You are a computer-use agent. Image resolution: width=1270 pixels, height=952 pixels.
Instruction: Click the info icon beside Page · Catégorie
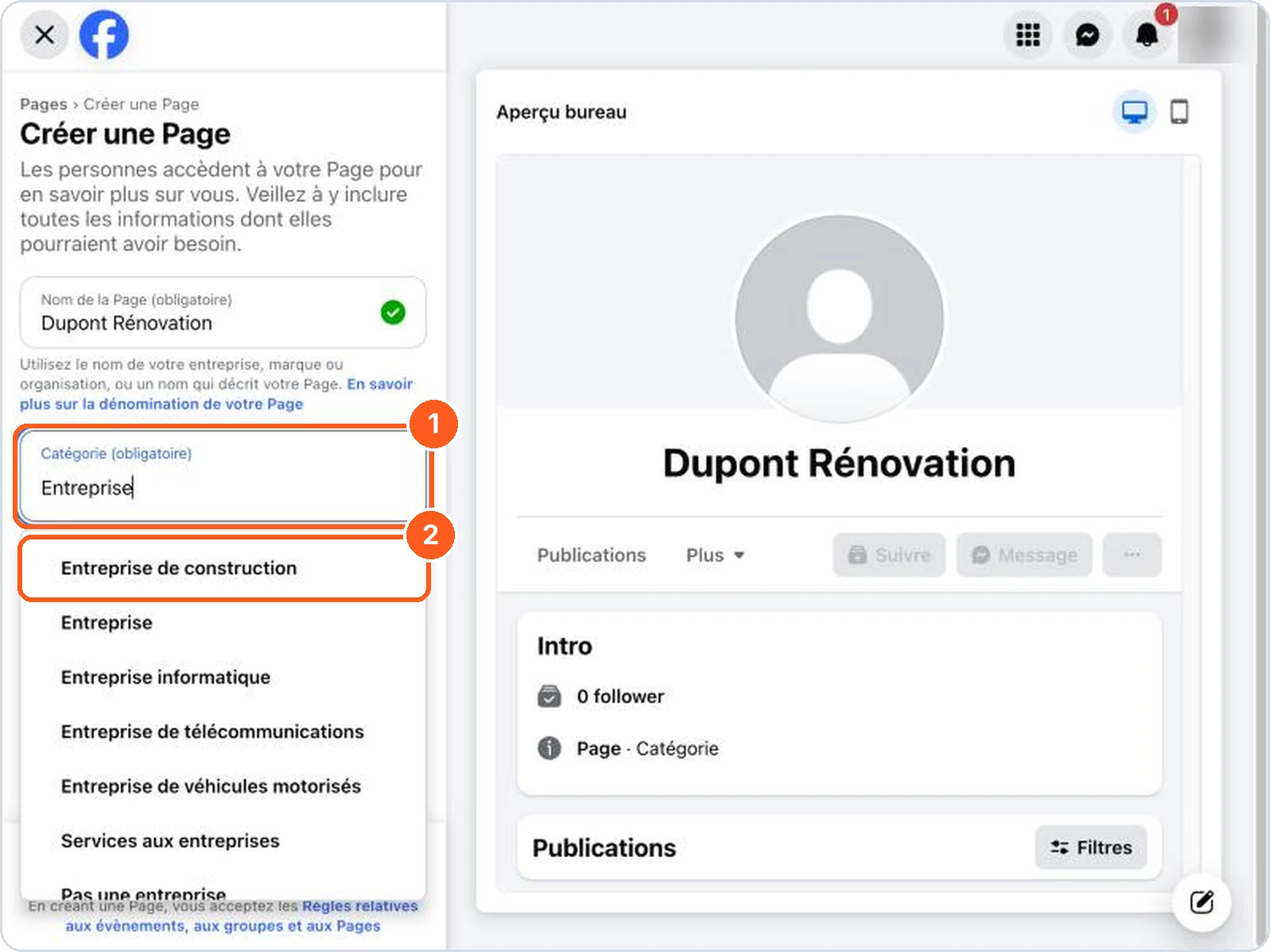click(549, 748)
